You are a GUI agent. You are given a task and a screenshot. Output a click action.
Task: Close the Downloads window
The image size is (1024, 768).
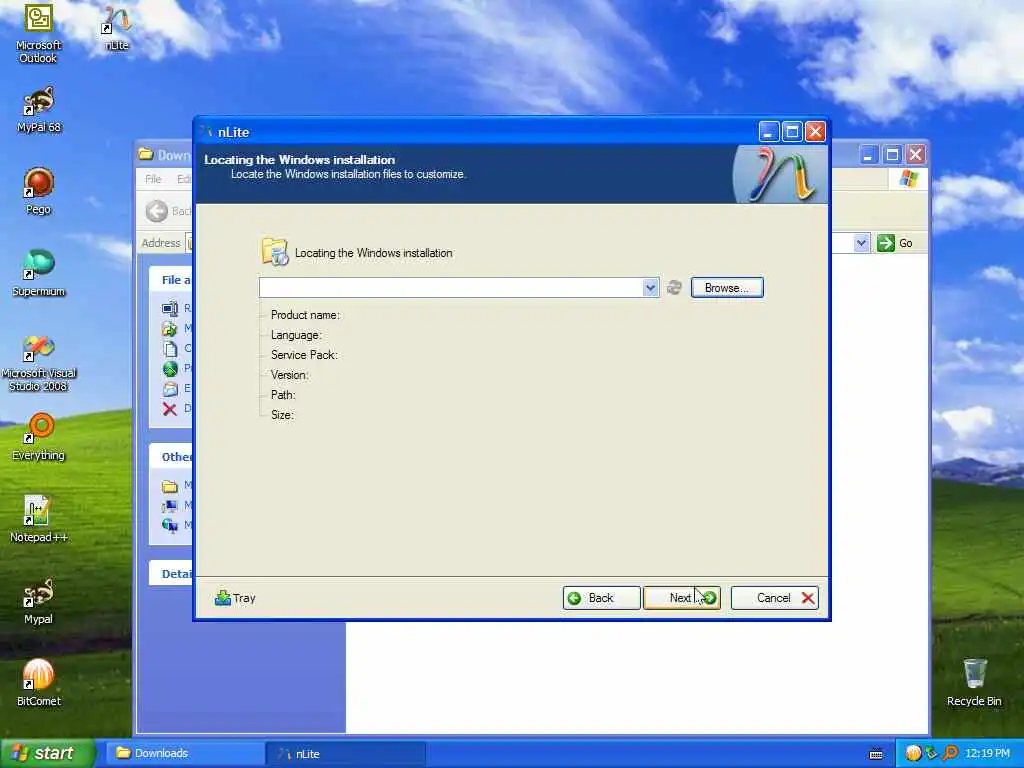pos(916,155)
